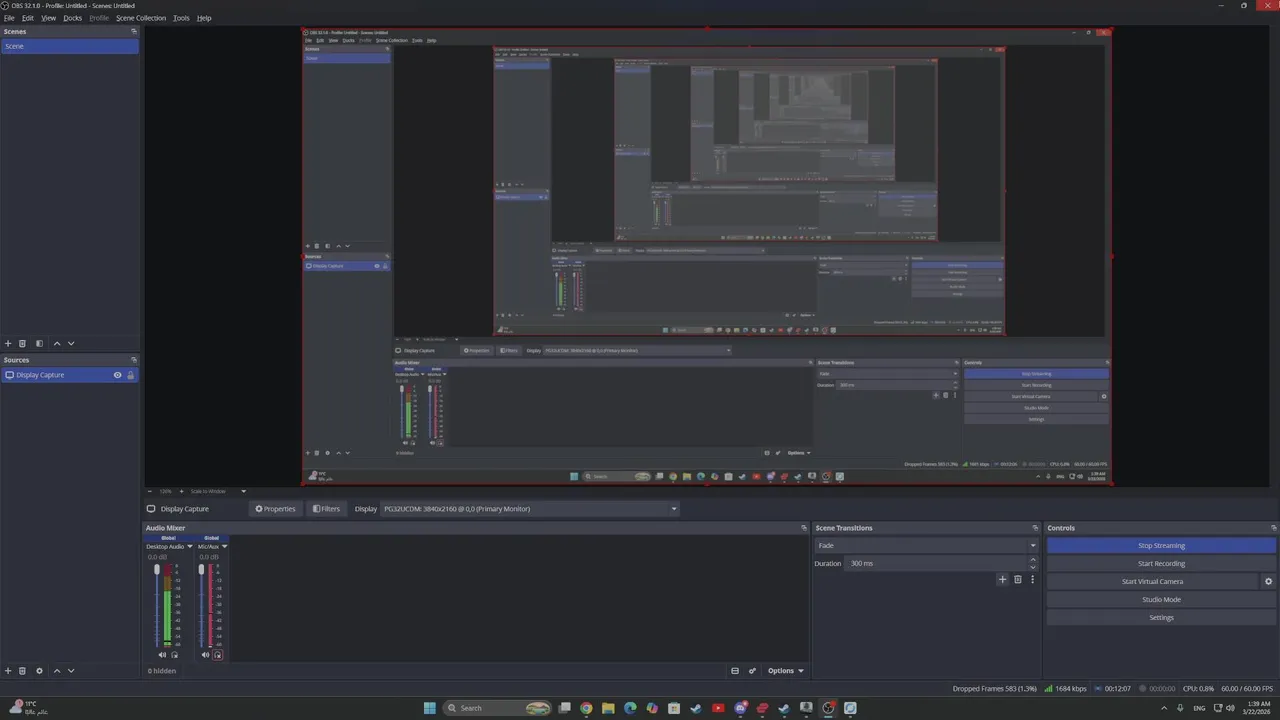The width and height of the screenshot is (1280, 720).
Task: Zoom in preview with plus button
Action: 182,492
